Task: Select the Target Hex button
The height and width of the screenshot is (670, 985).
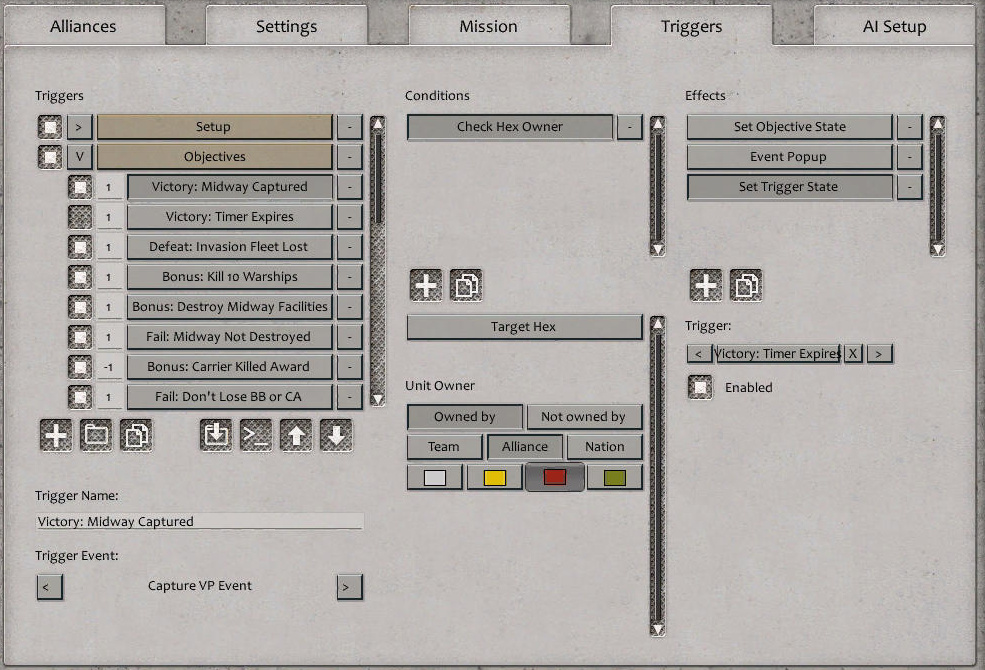Action: (524, 327)
